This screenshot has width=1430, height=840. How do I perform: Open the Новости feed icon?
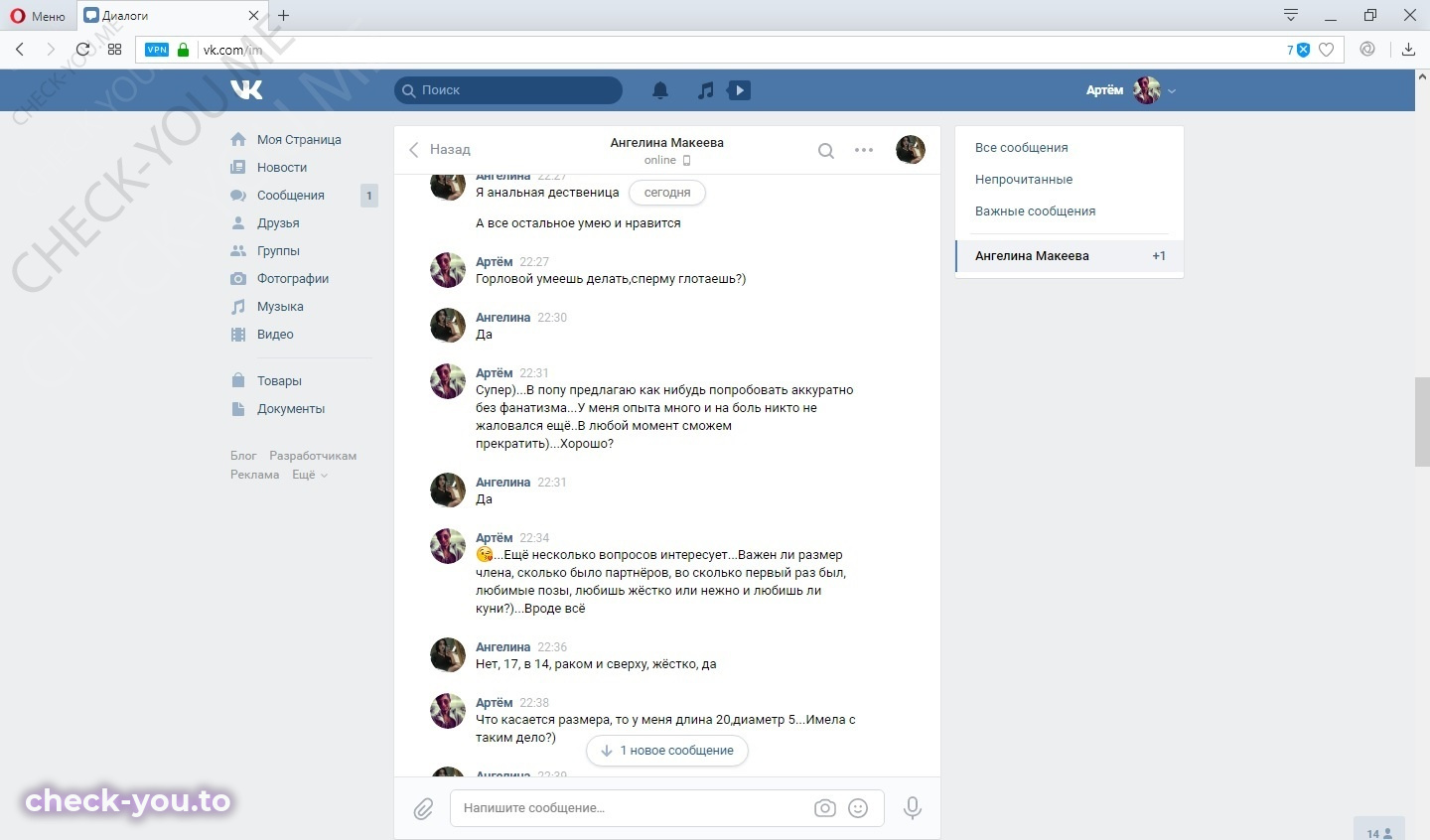tap(238, 168)
